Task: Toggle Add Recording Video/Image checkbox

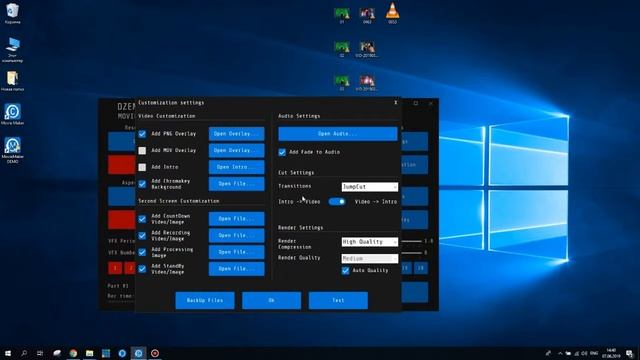Action: [142, 236]
